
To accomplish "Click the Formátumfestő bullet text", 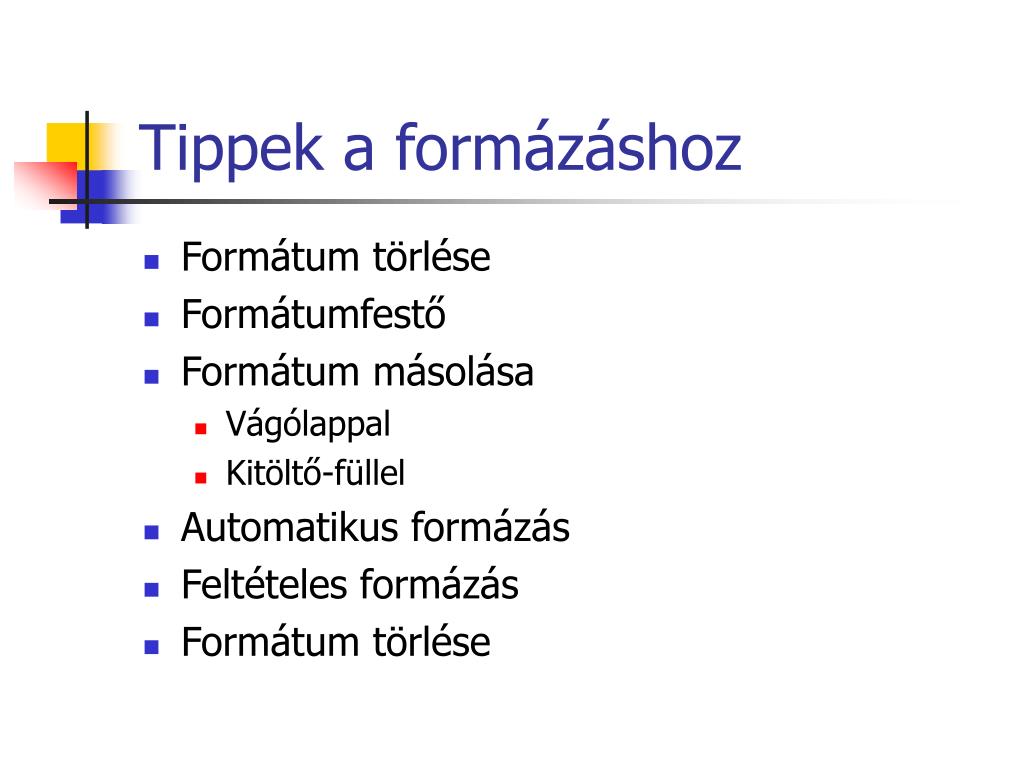I will point(313,314).
